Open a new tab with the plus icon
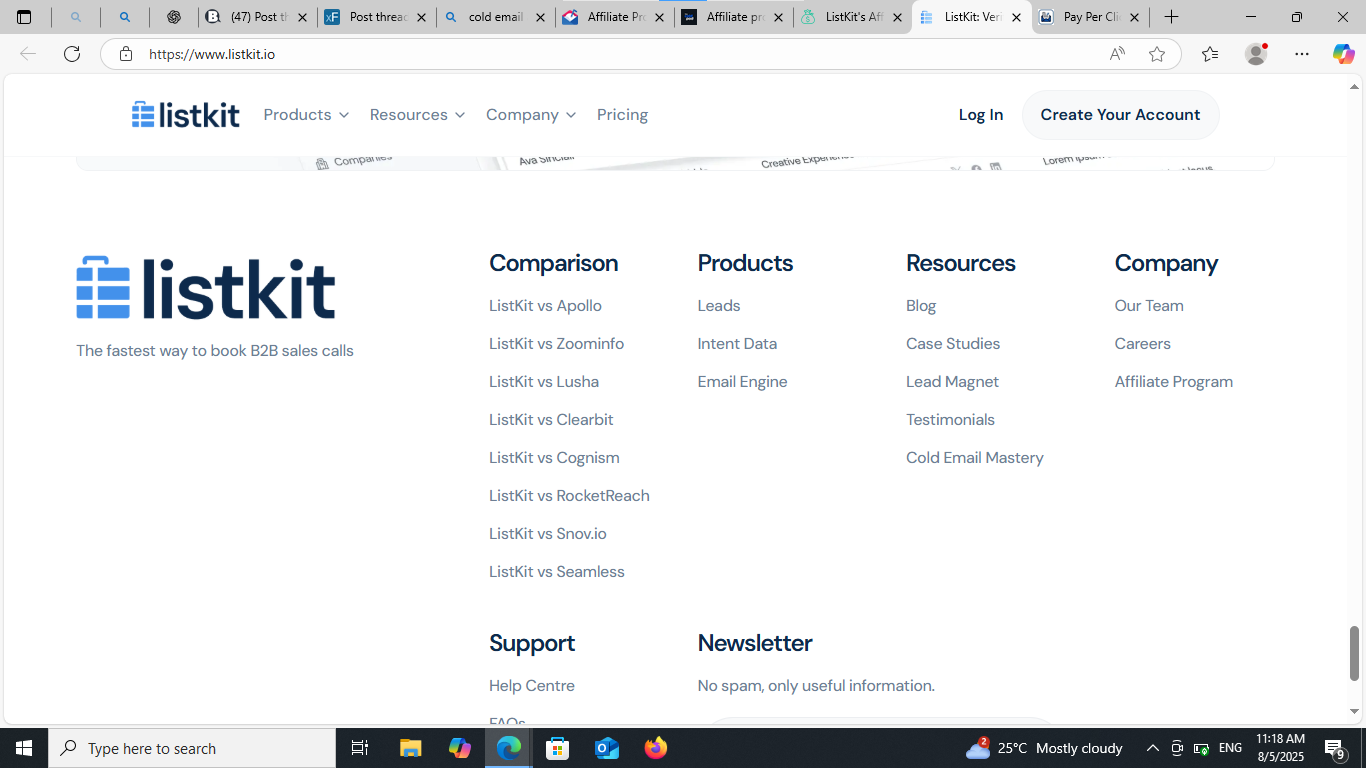This screenshot has width=1366, height=768. pyautogui.click(x=1171, y=17)
